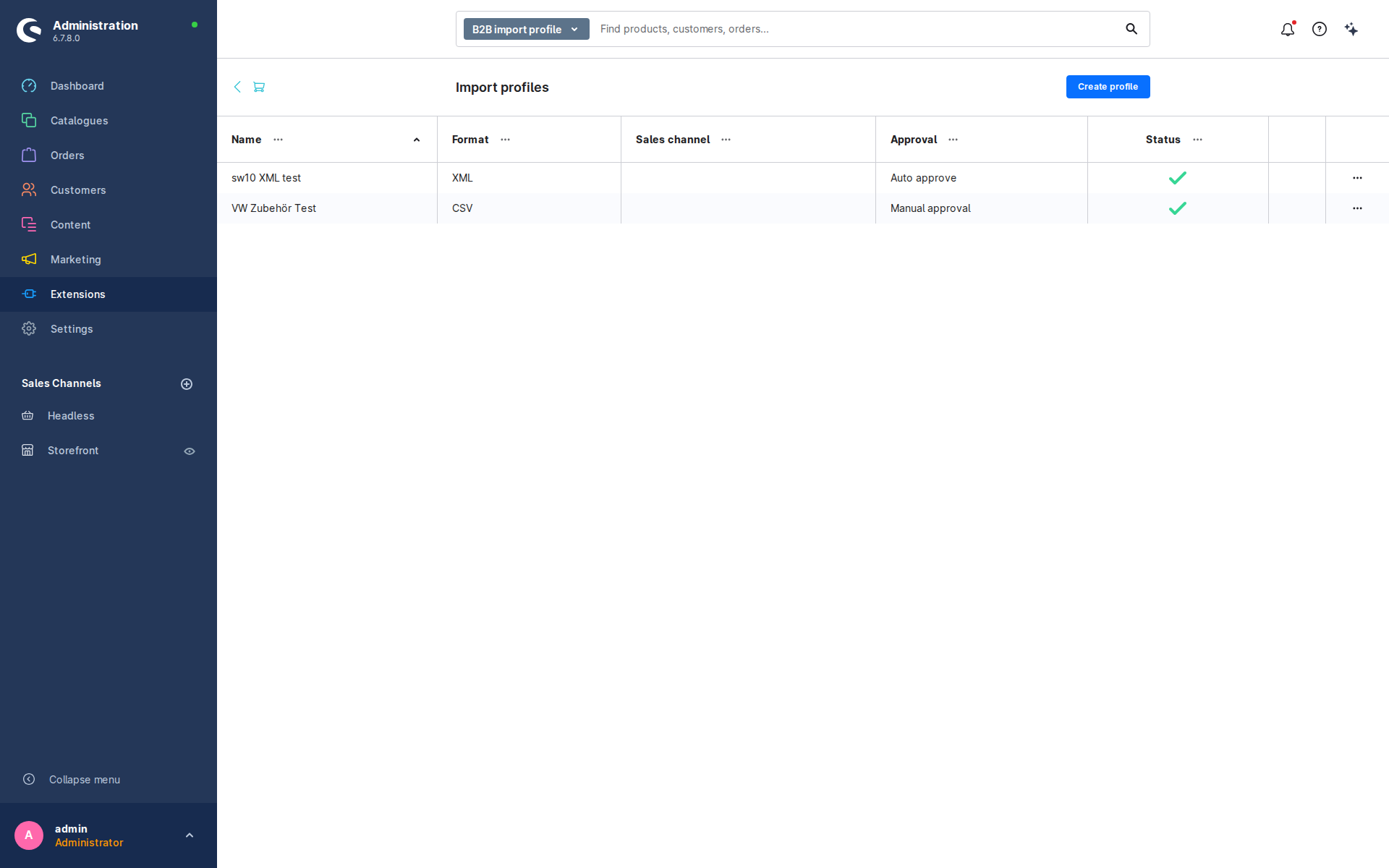Open Approval column options dots
The image size is (1389, 868).
click(953, 140)
